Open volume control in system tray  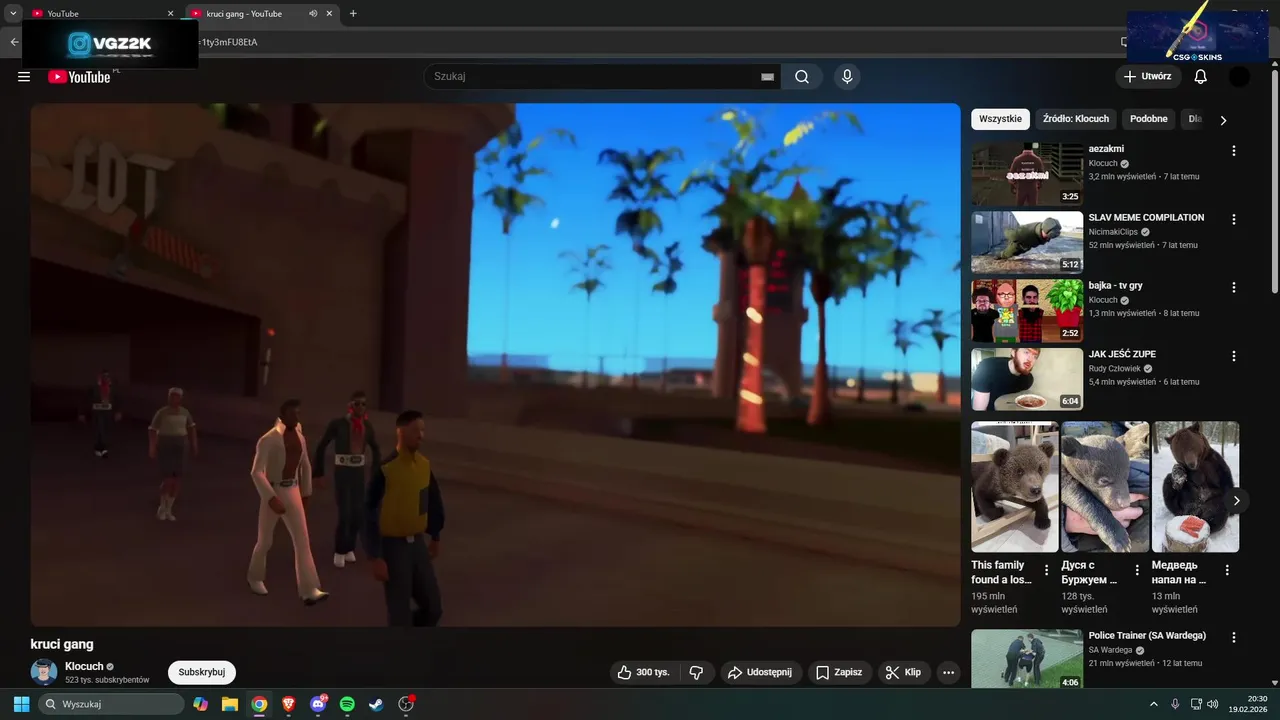1215,704
